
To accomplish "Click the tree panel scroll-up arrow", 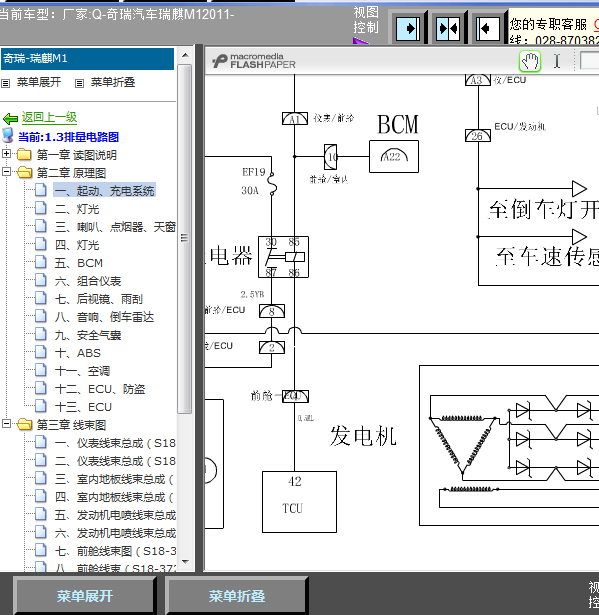I will 185,55.
